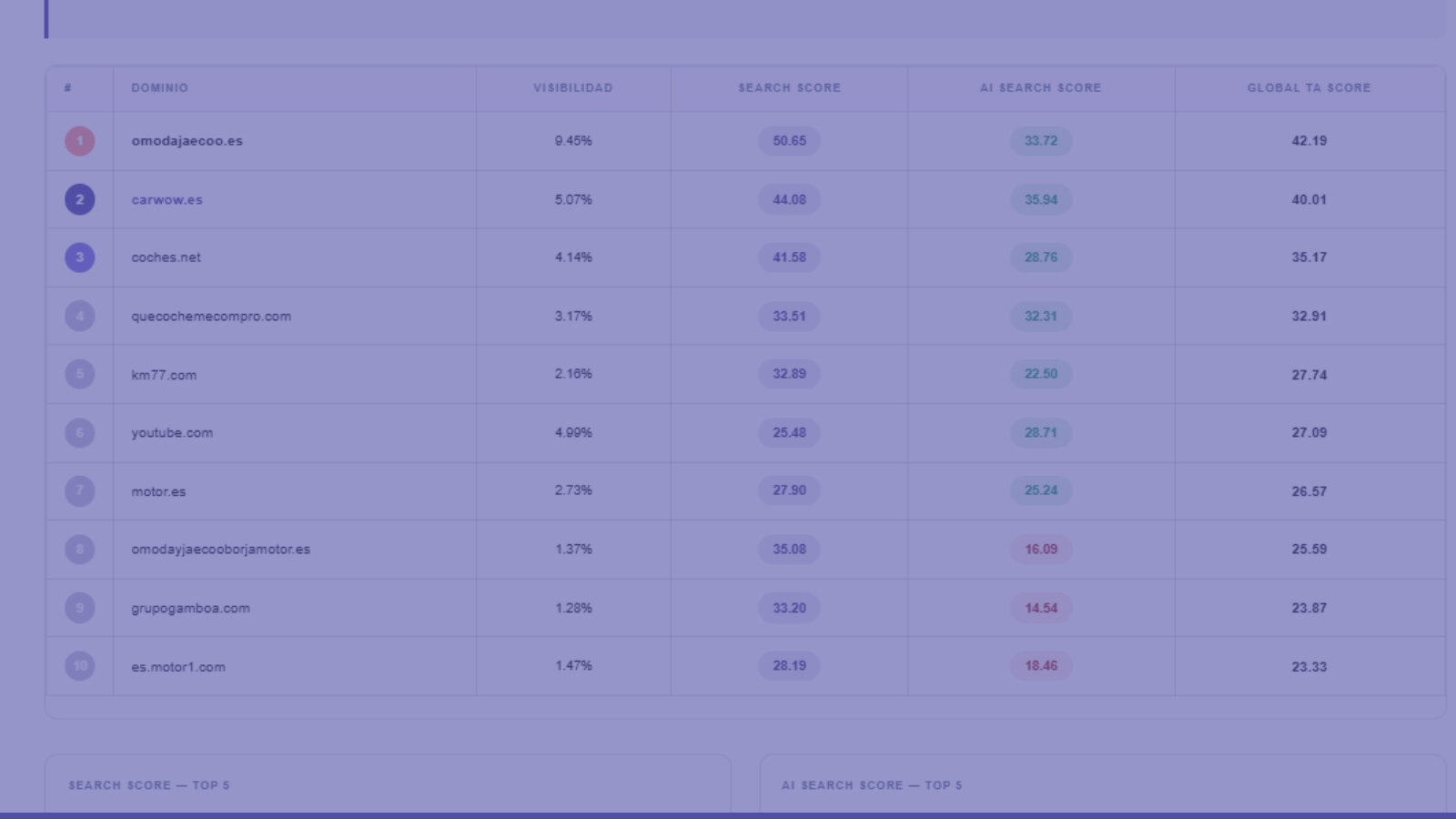
Task: Click the red 18.46 AI search score
Action: tap(1041, 666)
